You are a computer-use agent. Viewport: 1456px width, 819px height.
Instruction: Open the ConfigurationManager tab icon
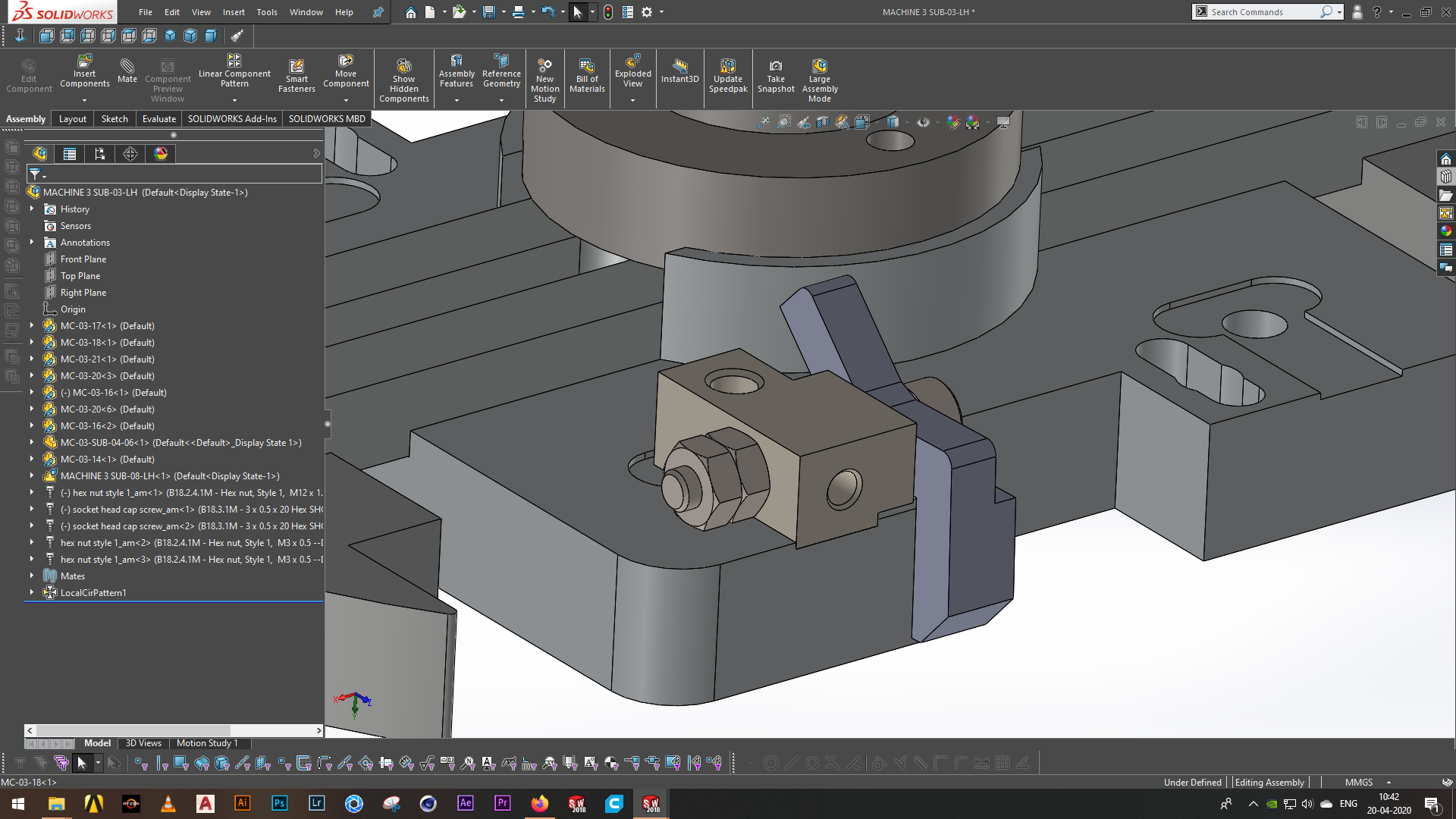[x=100, y=154]
